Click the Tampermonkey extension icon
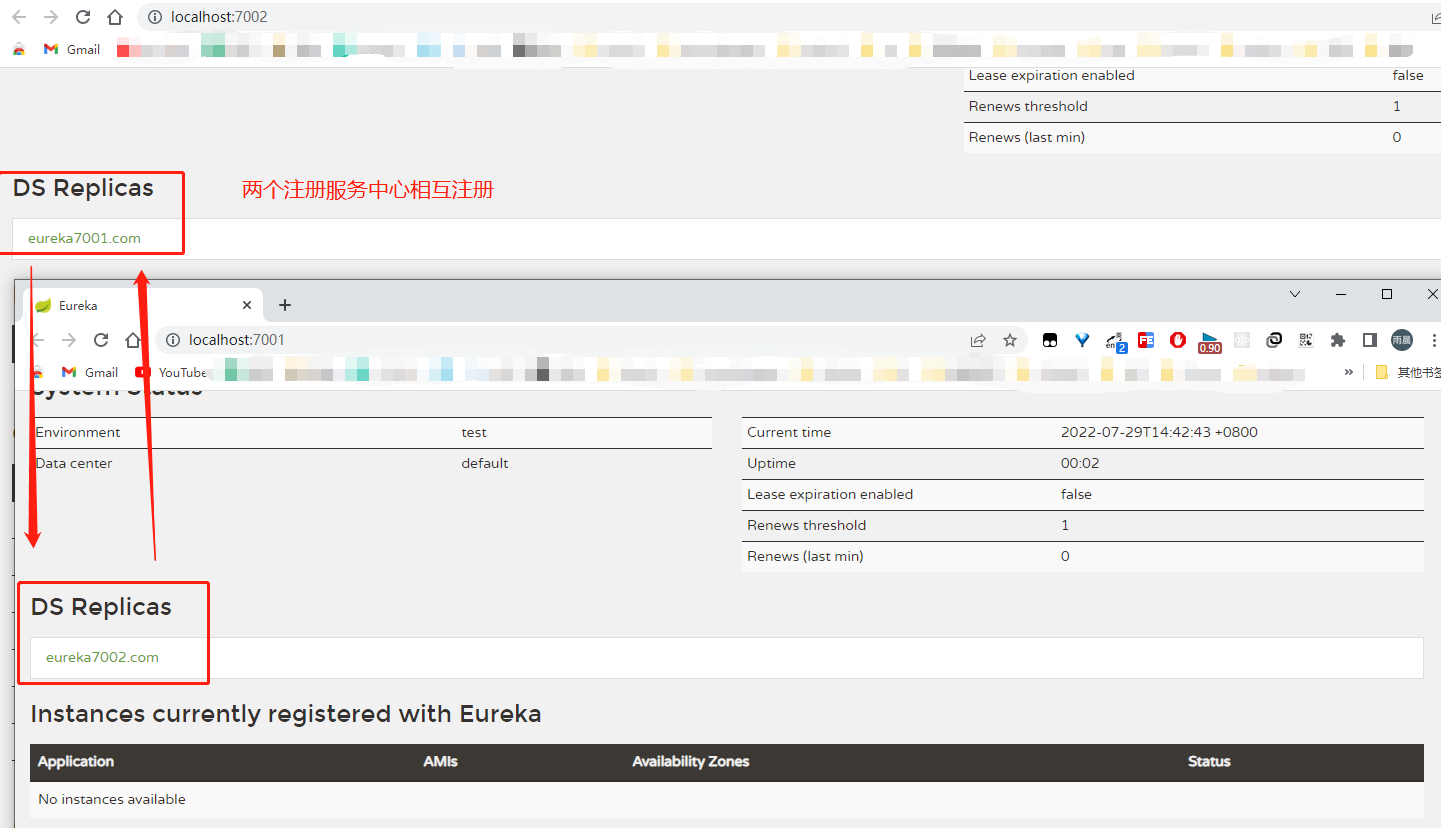1441x828 pixels. click(1050, 340)
